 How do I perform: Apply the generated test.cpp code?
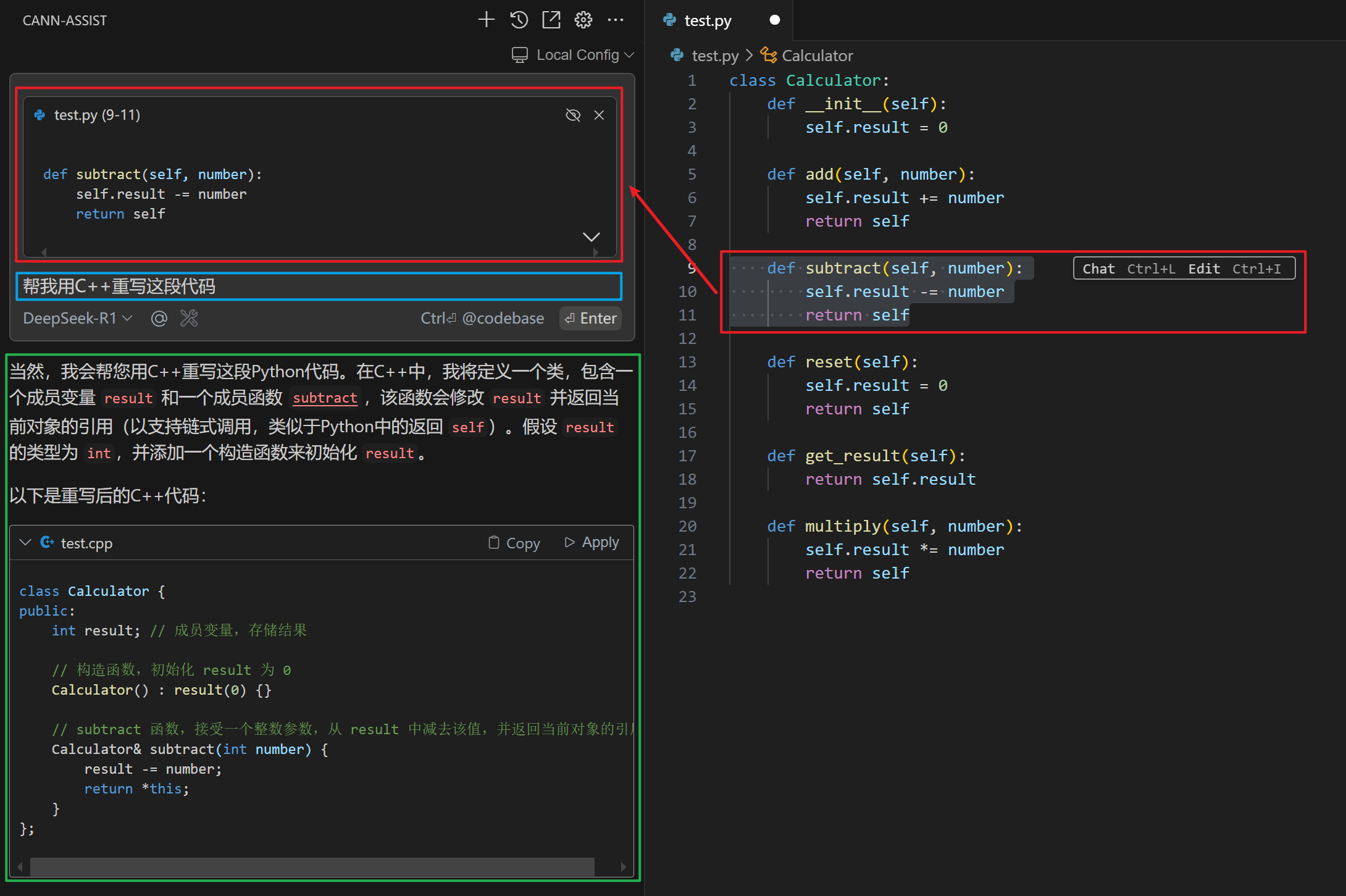(591, 542)
